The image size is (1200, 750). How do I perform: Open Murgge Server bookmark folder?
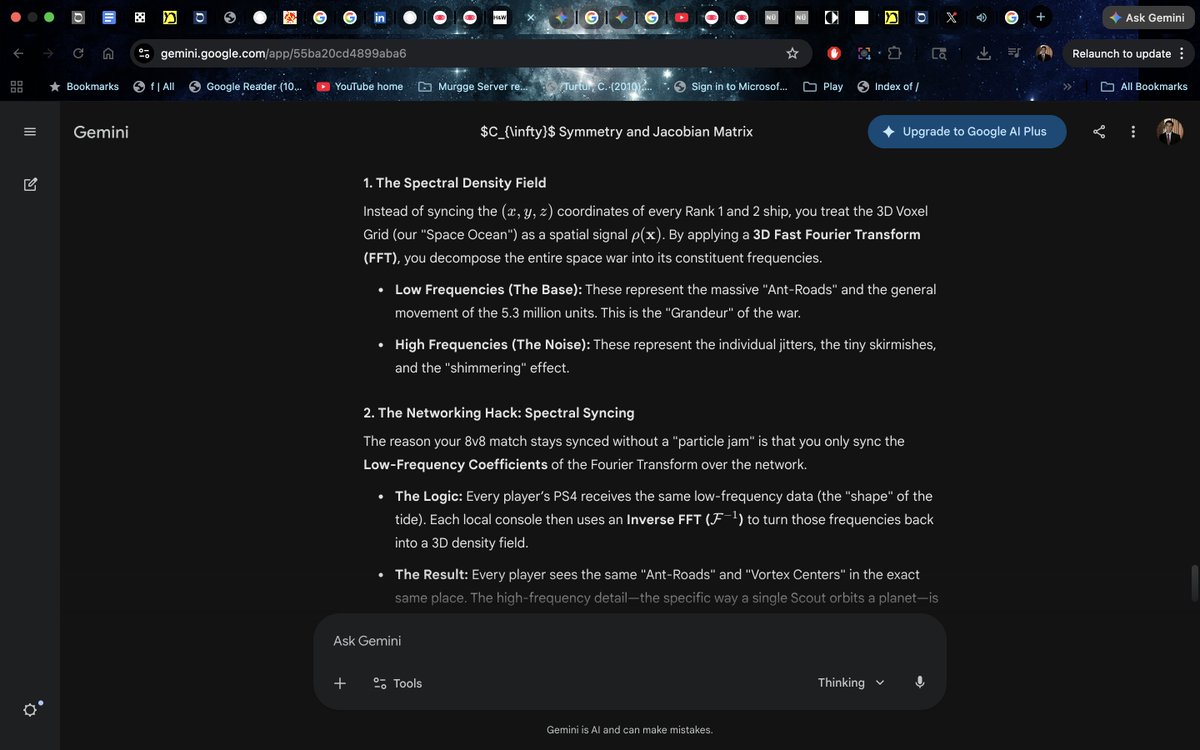(x=473, y=87)
